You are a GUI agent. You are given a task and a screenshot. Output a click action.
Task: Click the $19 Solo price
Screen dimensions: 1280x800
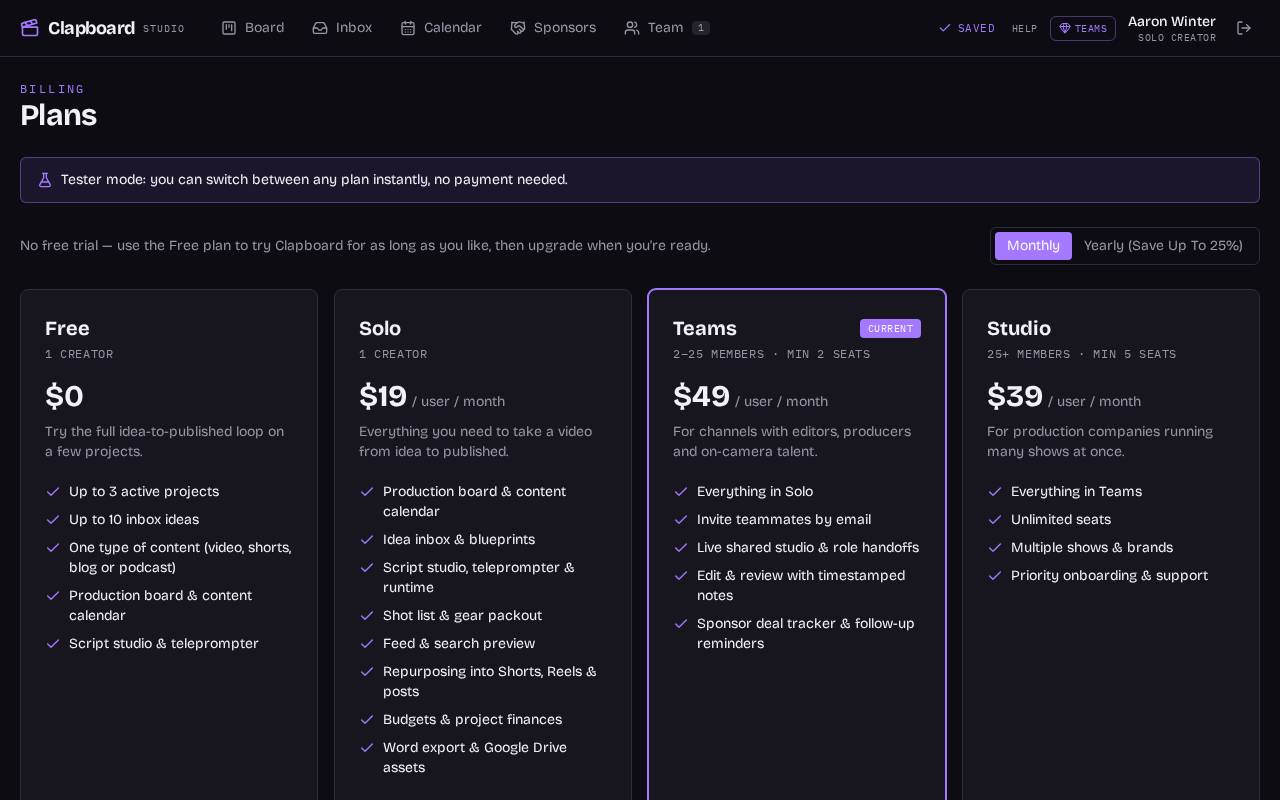[383, 397]
